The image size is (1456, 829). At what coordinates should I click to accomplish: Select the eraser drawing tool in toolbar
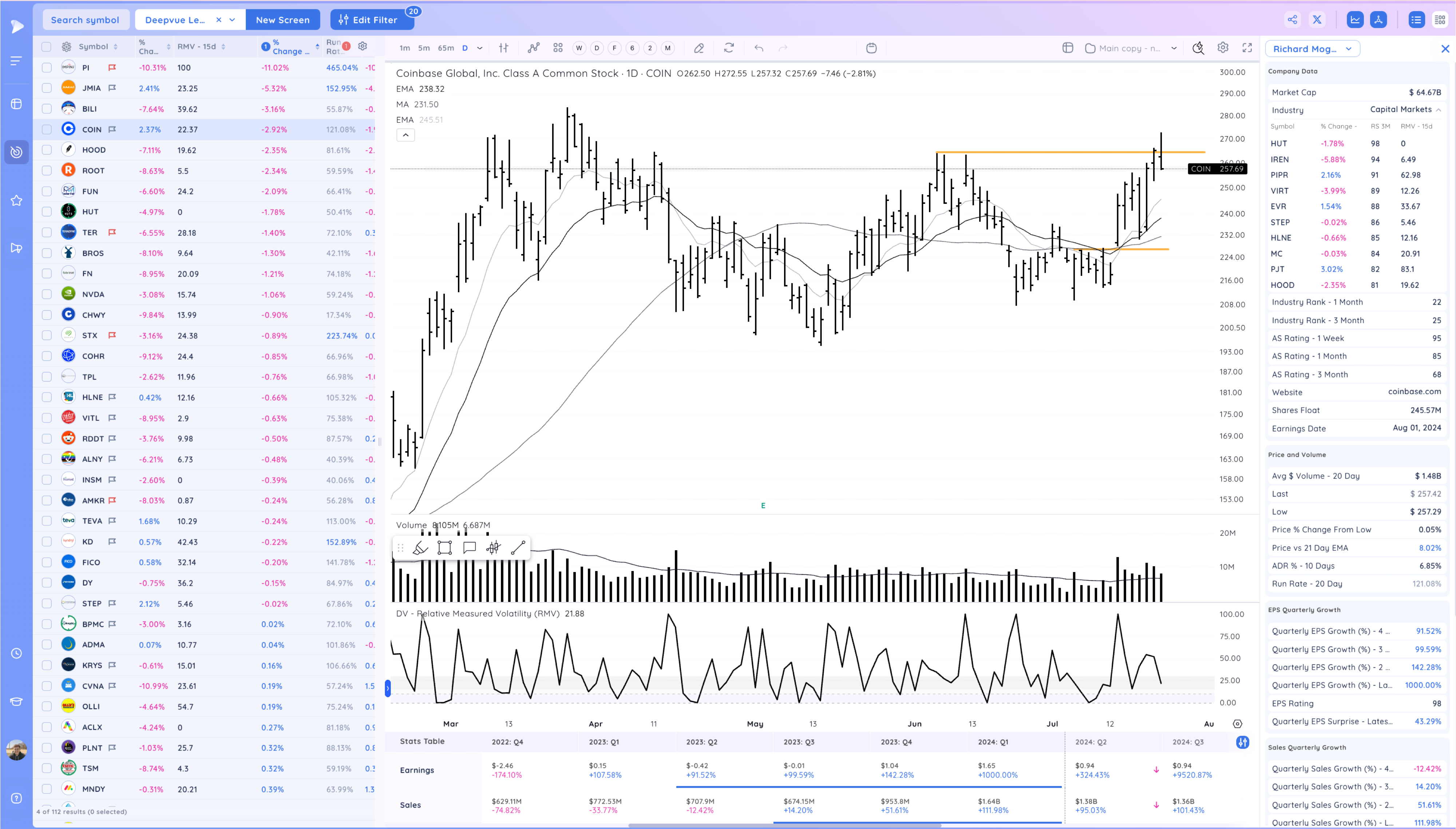pos(699,48)
